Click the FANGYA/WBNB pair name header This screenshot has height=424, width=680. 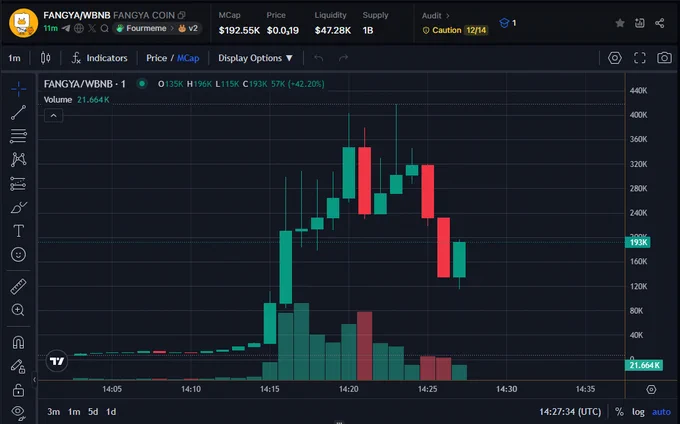77,15
